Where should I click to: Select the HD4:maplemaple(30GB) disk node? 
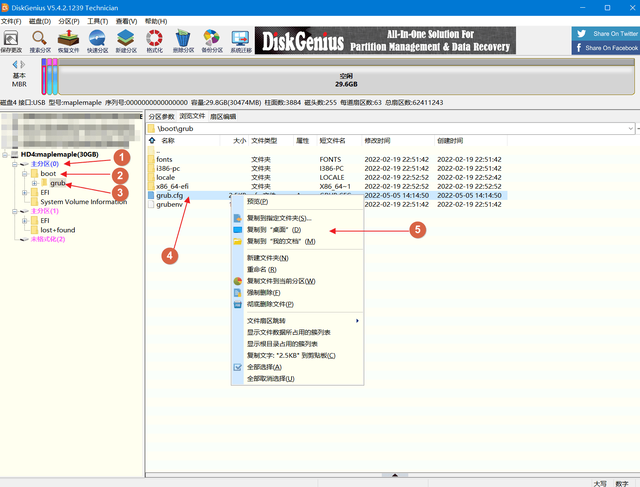[x=60, y=154]
